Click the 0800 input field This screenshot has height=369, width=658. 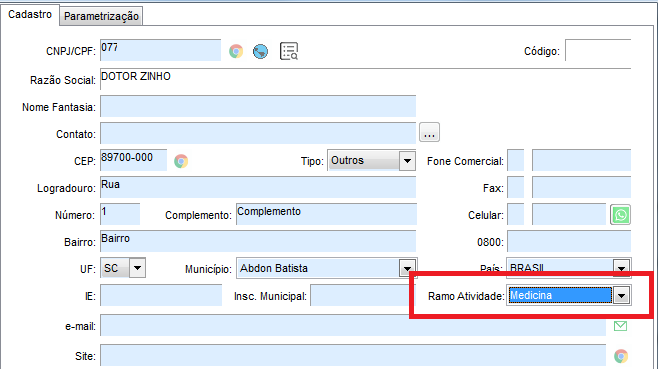click(569, 241)
